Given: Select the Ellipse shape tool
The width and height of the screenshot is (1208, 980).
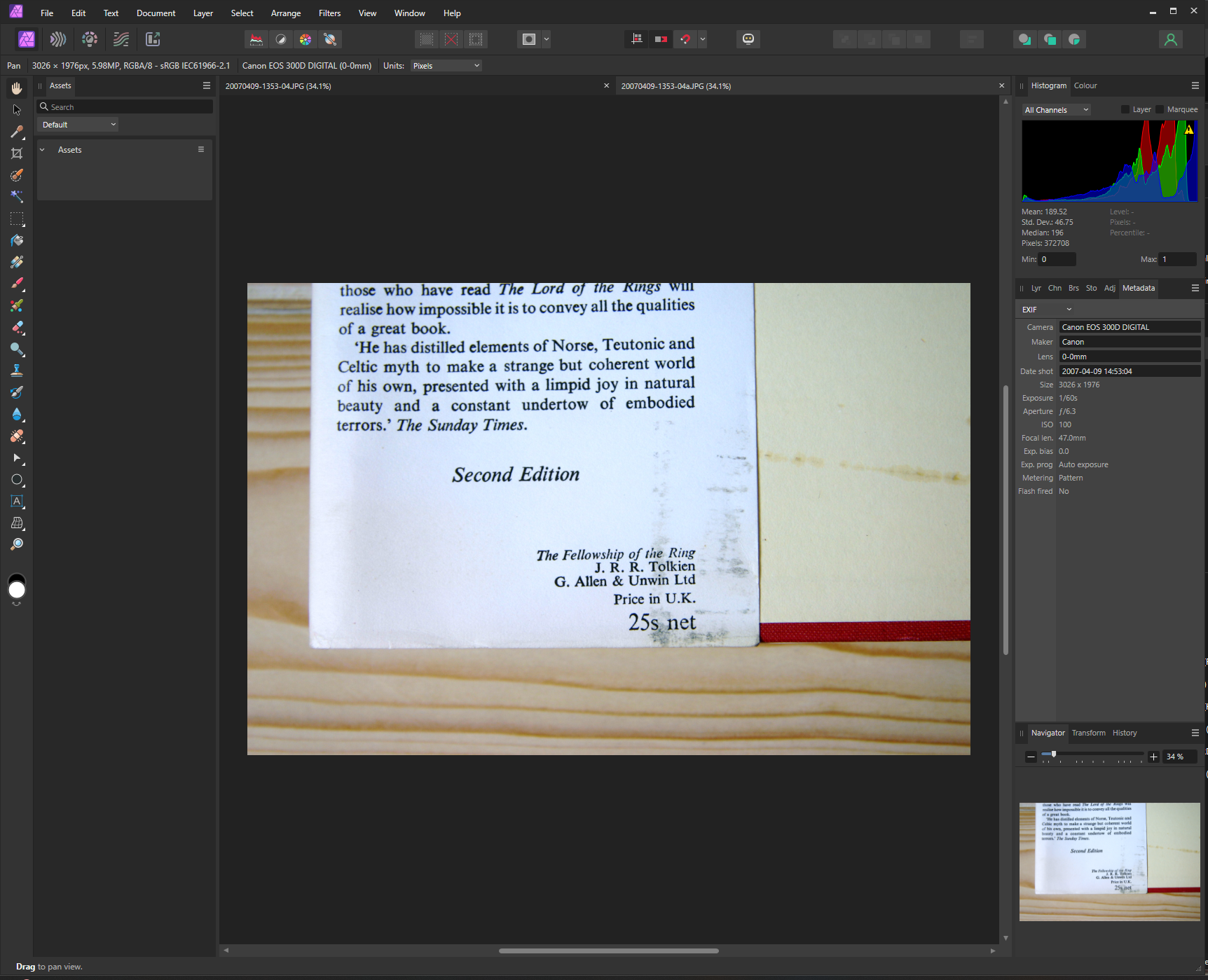Looking at the screenshot, I should (x=17, y=480).
